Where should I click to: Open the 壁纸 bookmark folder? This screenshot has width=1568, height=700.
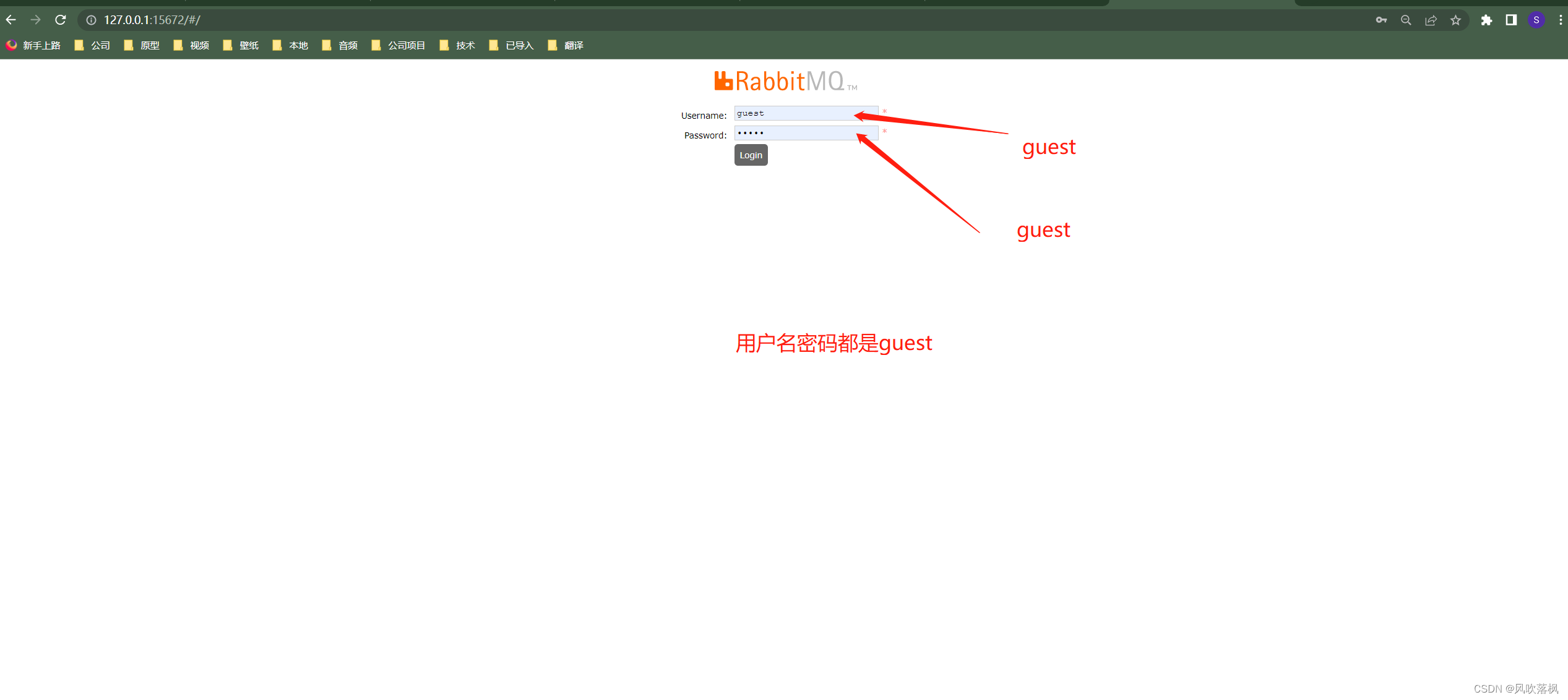tap(241, 45)
